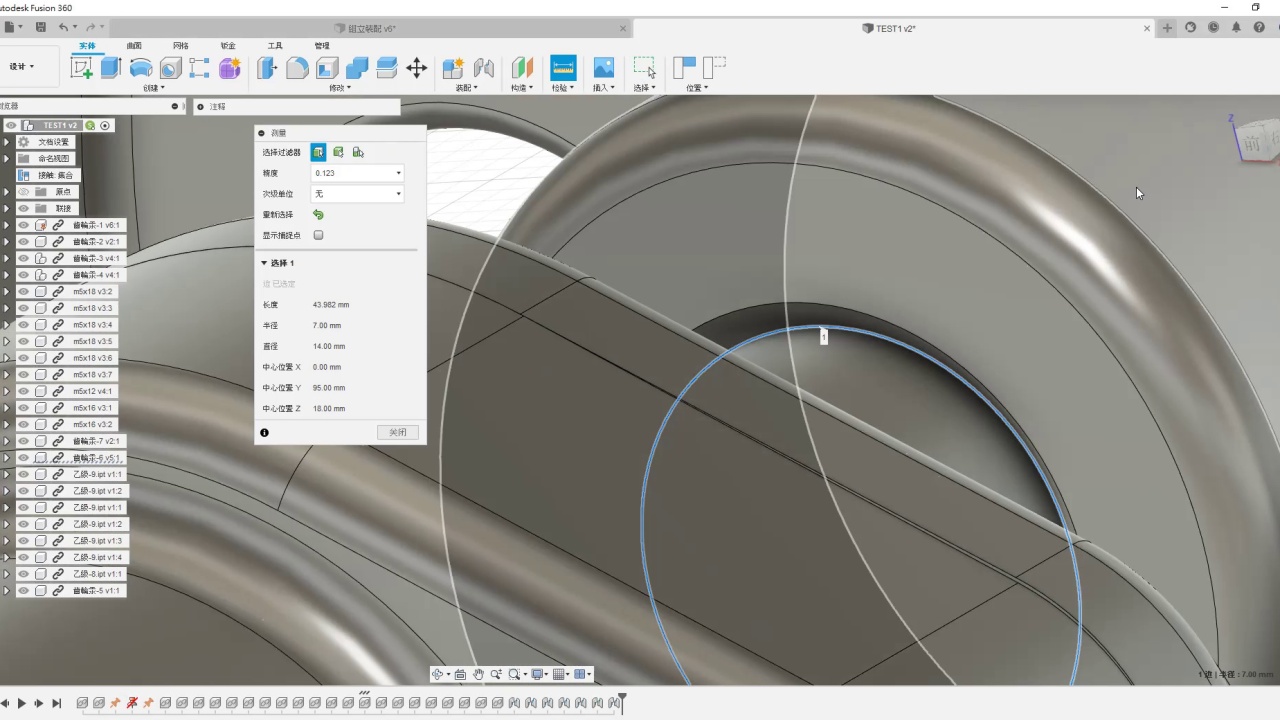Select the Fillet tool
Viewport: 1280px width, 720px height.
[297, 68]
